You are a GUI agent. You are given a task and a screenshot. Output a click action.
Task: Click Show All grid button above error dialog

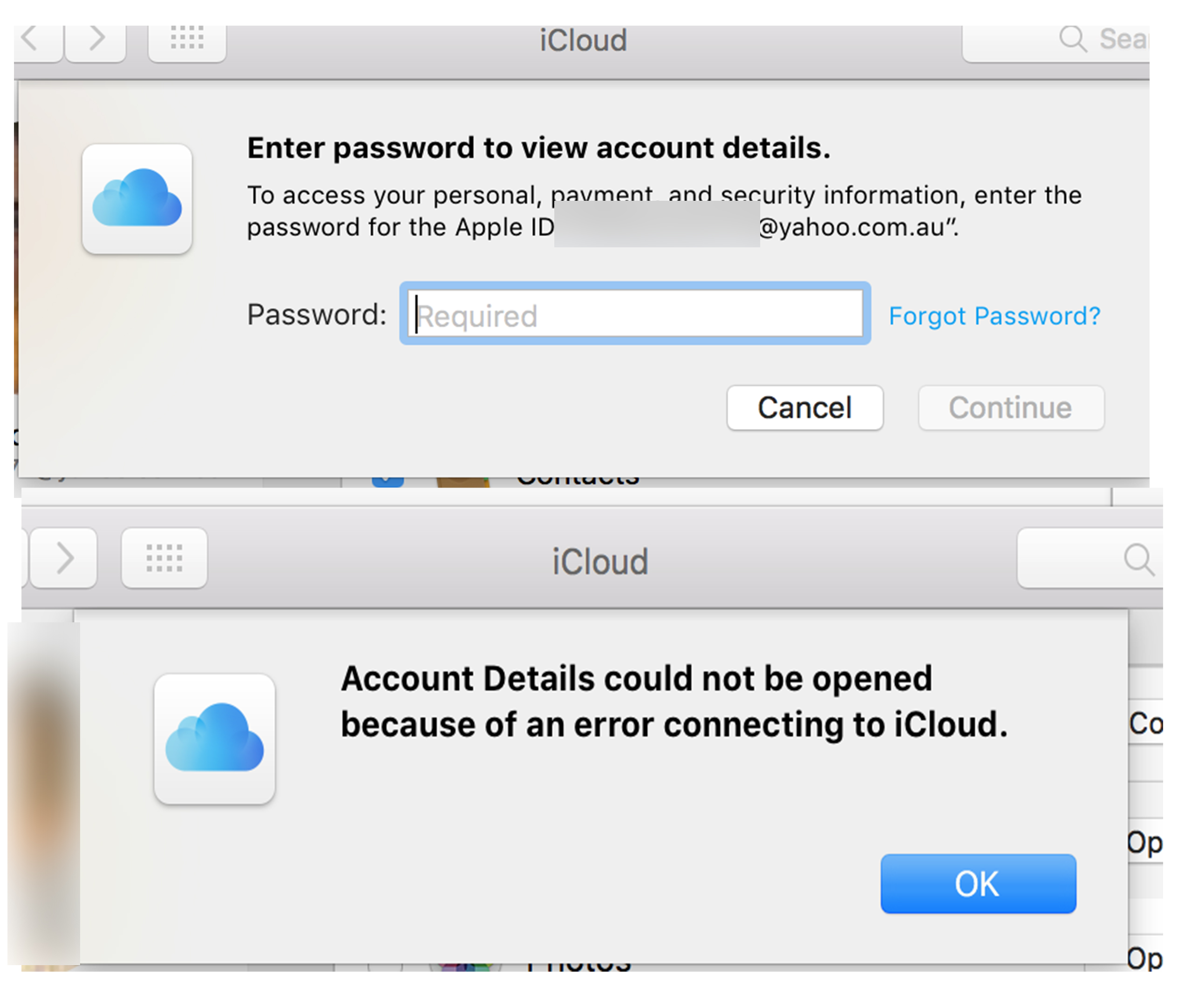pyautogui.click(x=164, y=558)
